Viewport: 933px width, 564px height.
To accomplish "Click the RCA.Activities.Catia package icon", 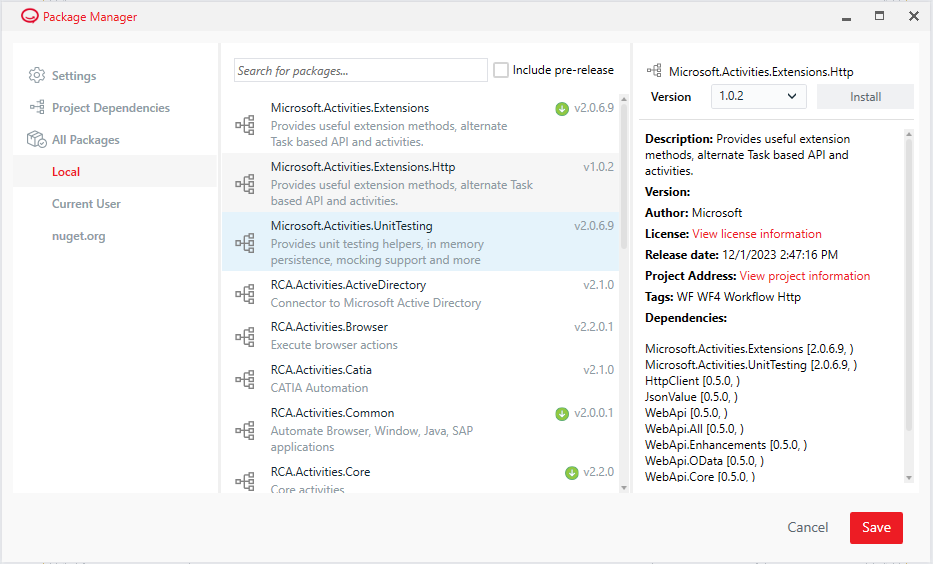I will pos(245,379).
